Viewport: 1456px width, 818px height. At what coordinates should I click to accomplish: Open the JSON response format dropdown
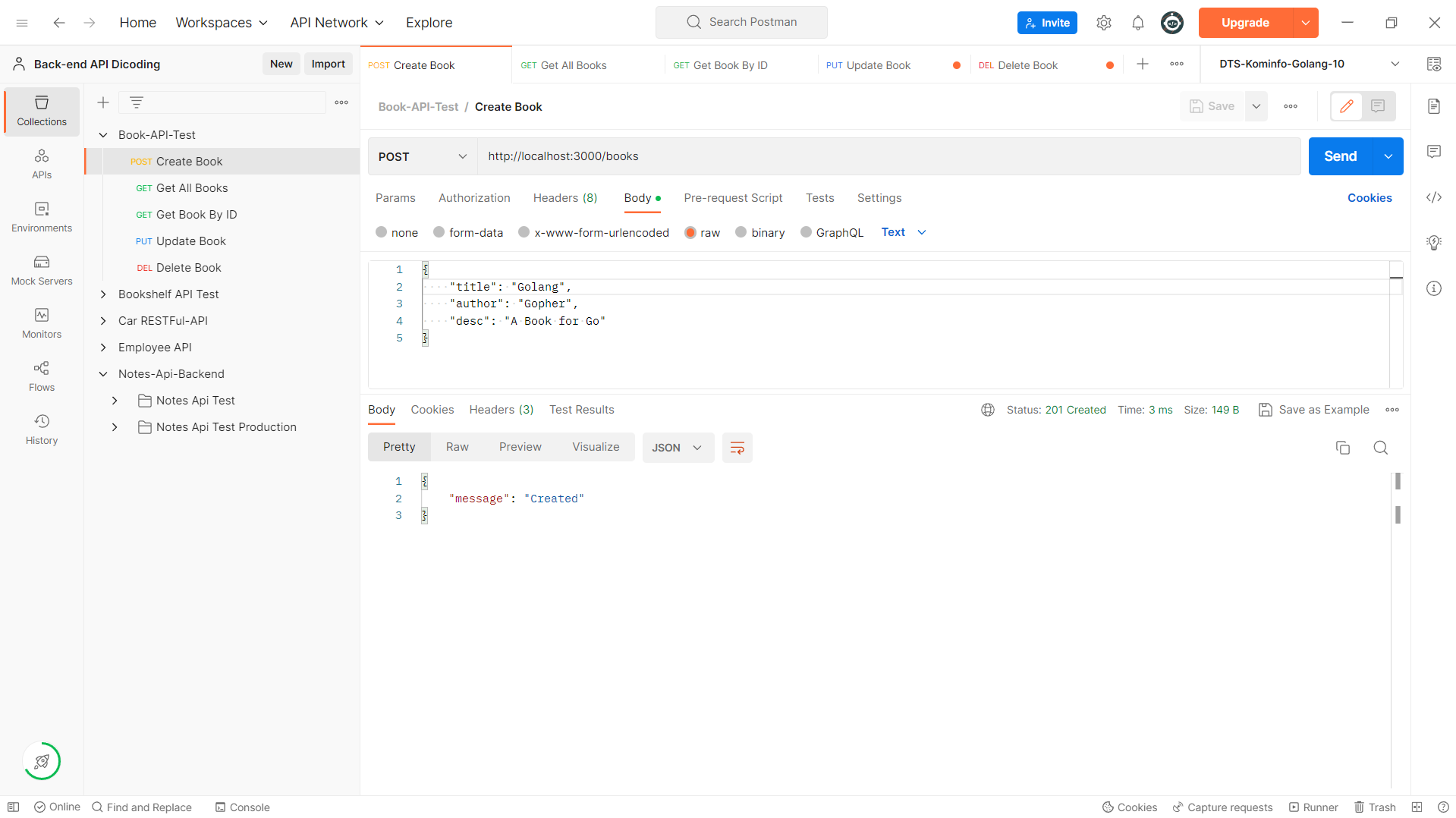678,447
